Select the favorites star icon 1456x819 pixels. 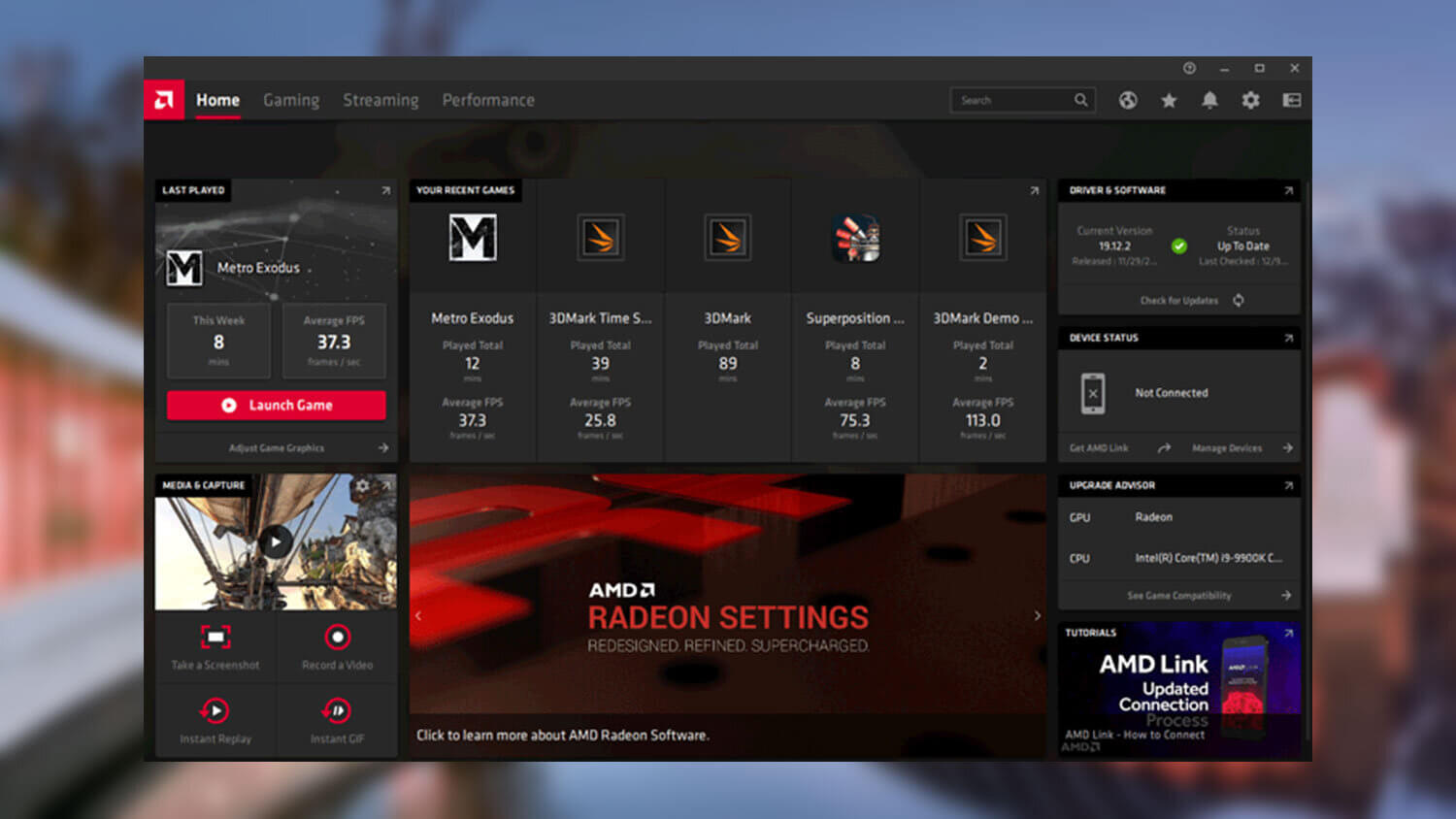pos(1169,100)
